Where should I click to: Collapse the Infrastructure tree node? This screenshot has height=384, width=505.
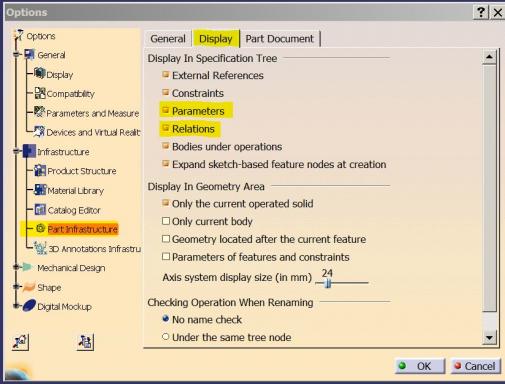[x=16, y=151]
